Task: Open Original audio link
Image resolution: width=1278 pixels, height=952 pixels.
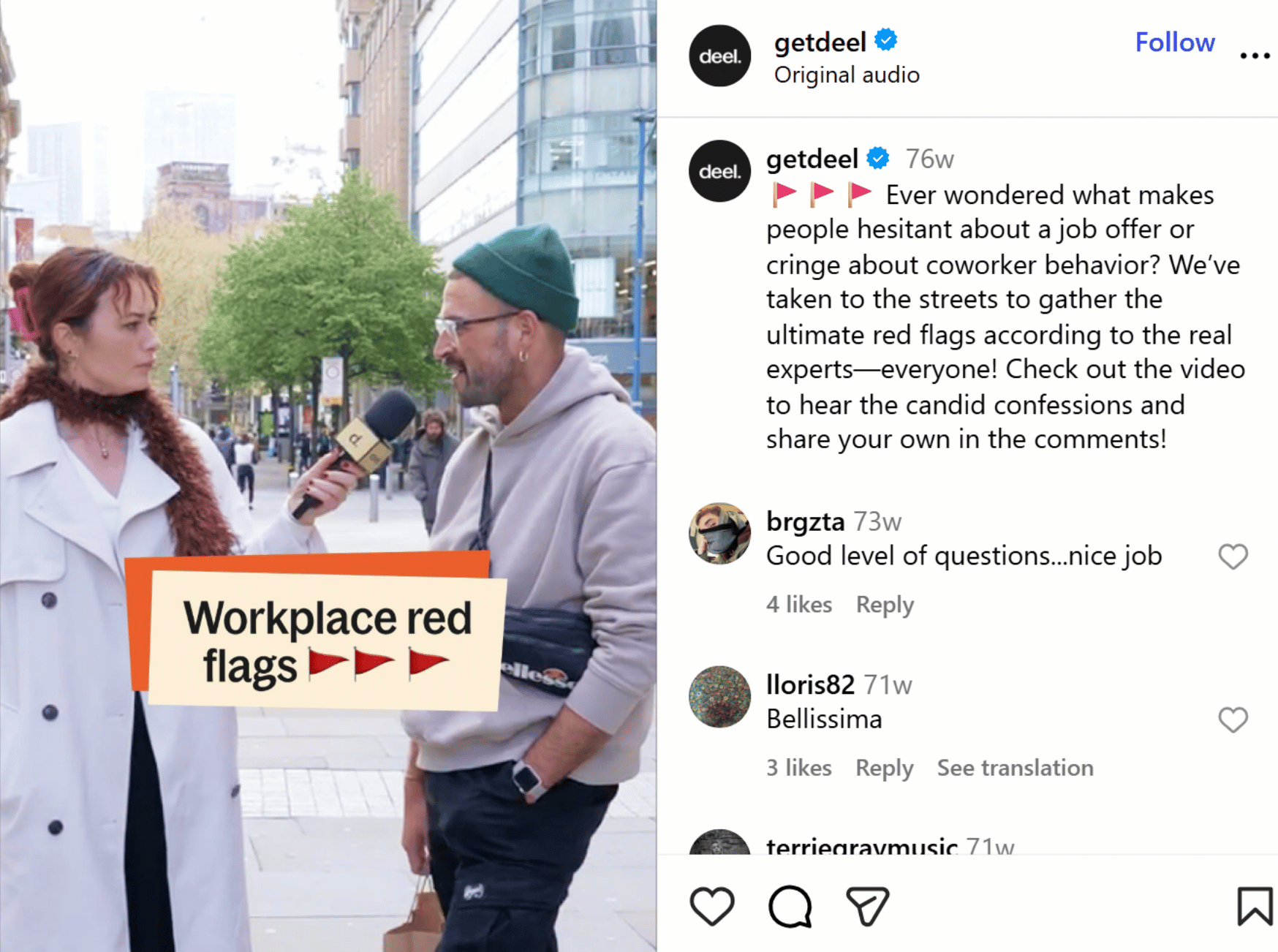Action: click(x=847, y=75)
